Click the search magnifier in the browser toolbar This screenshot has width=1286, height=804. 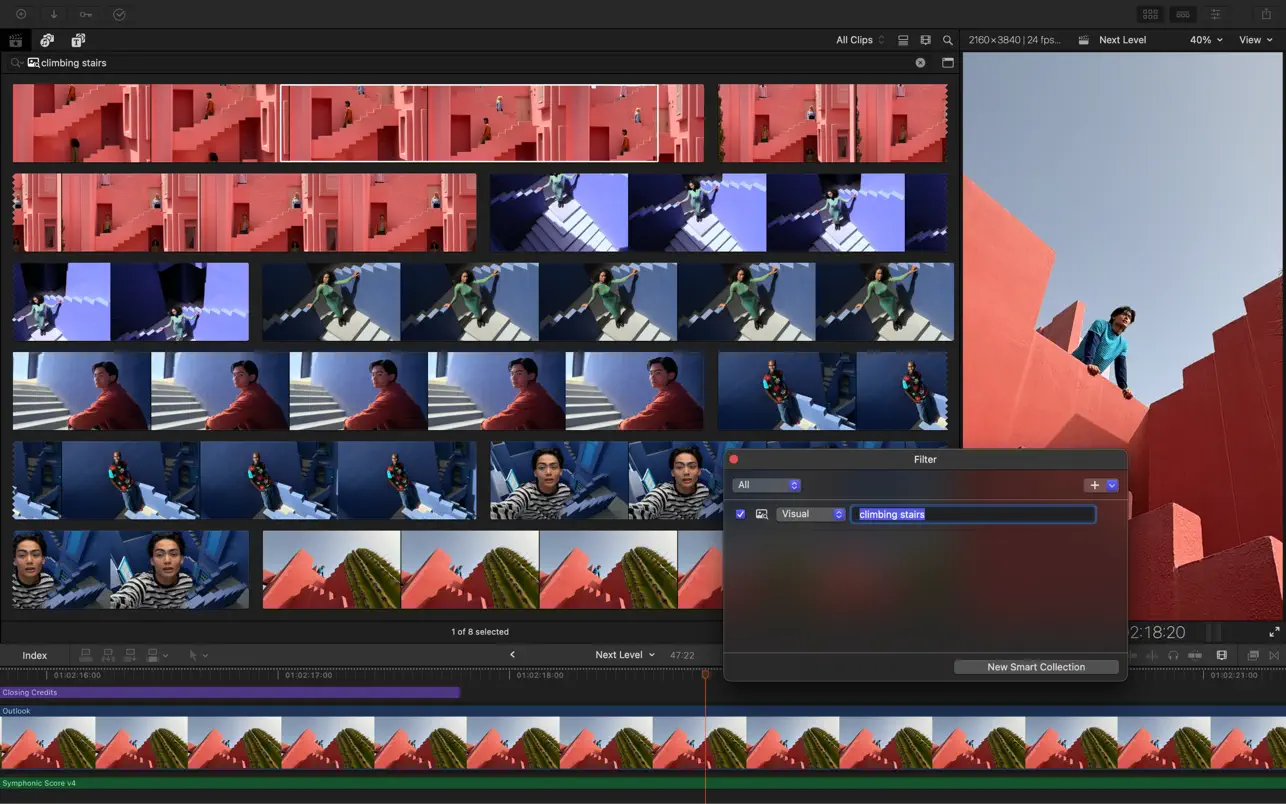pyautogui.click(x=948, y=40)
